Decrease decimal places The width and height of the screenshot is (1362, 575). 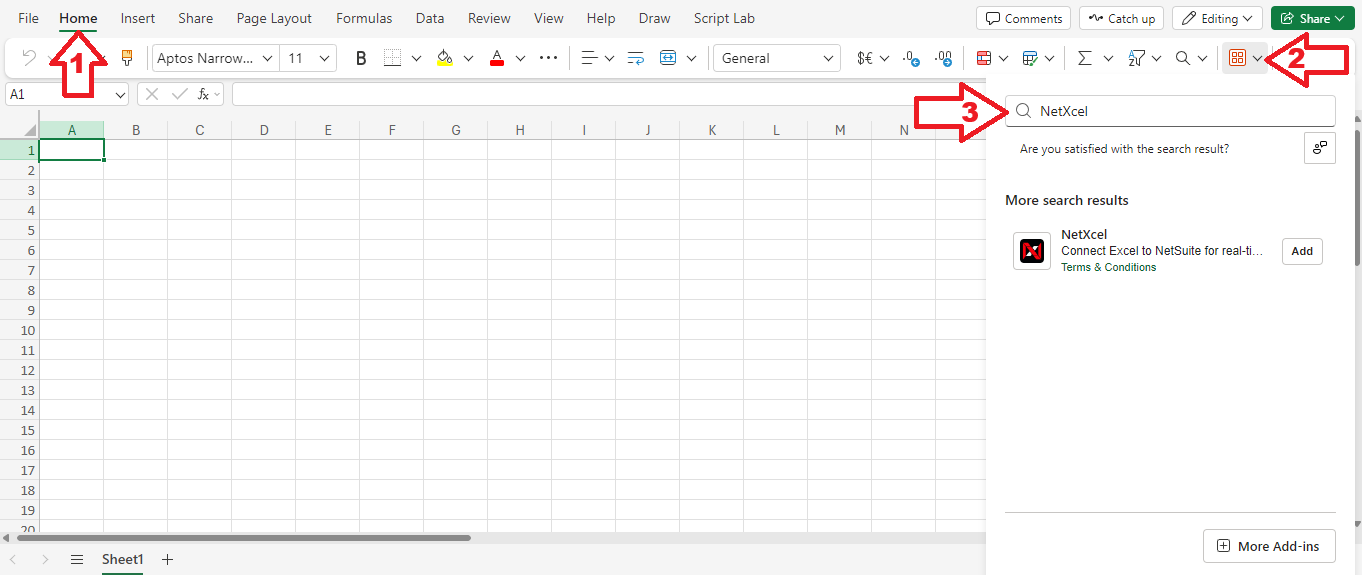click(x=910, y=58)
